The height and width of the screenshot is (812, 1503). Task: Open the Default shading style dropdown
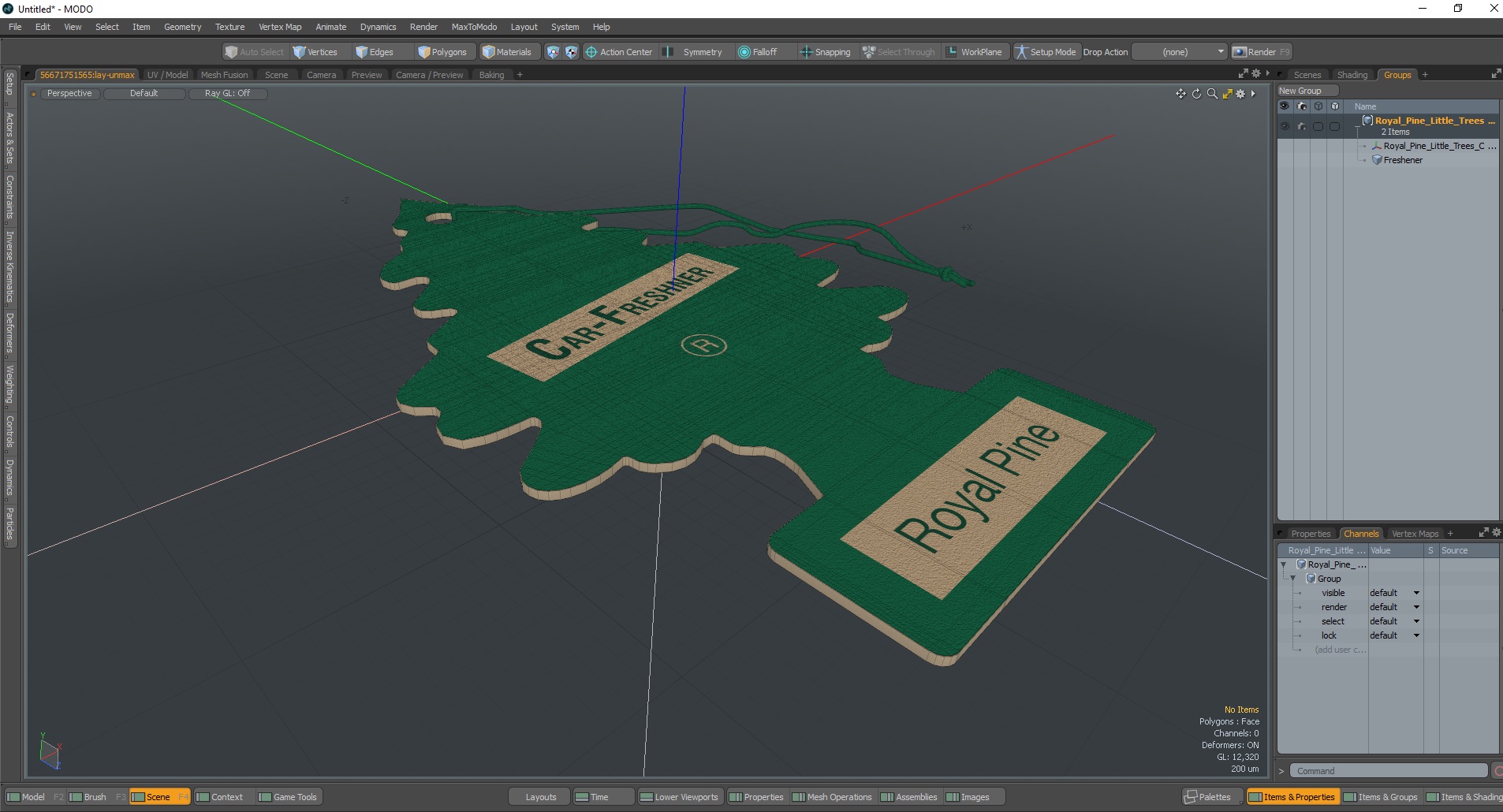pos(144,93)
